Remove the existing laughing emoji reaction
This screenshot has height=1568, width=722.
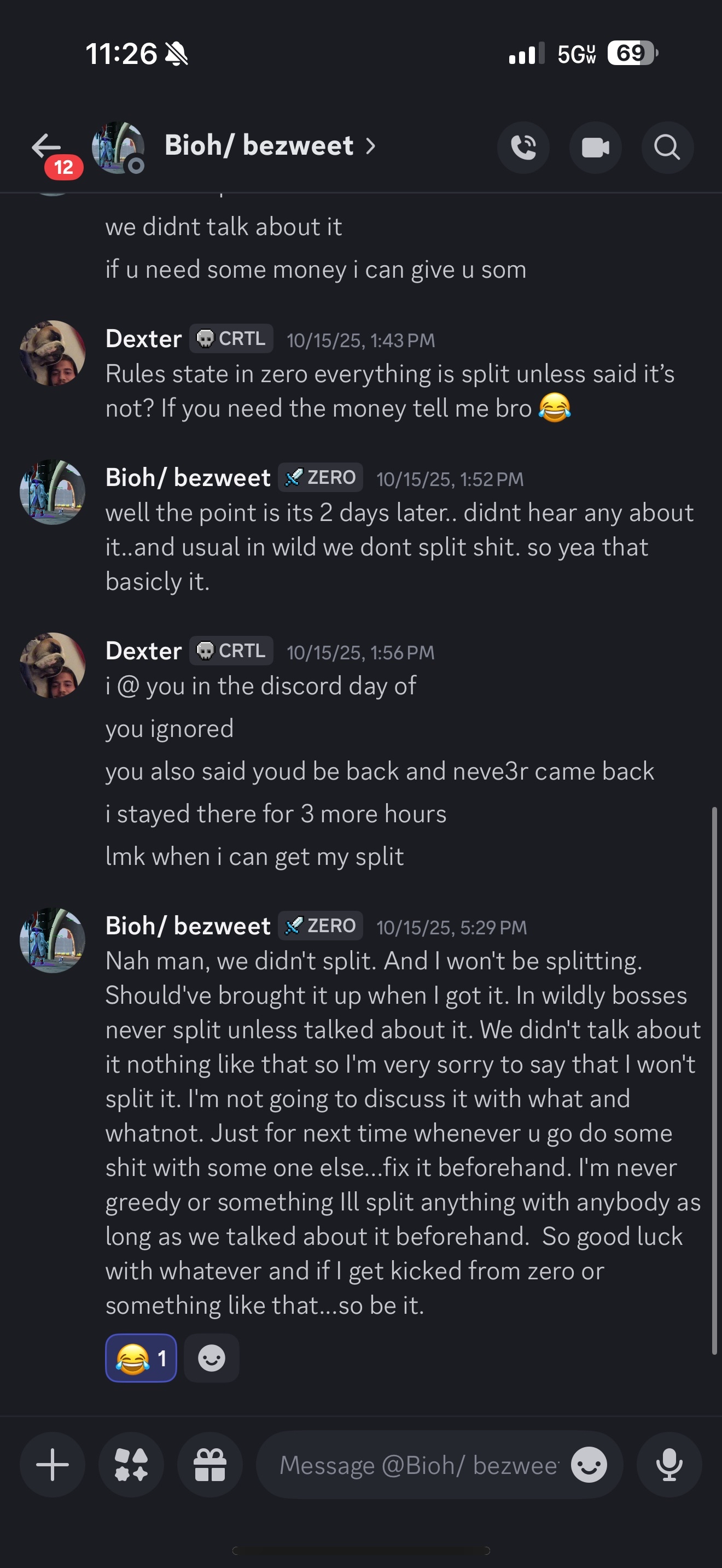[141, 1357]
